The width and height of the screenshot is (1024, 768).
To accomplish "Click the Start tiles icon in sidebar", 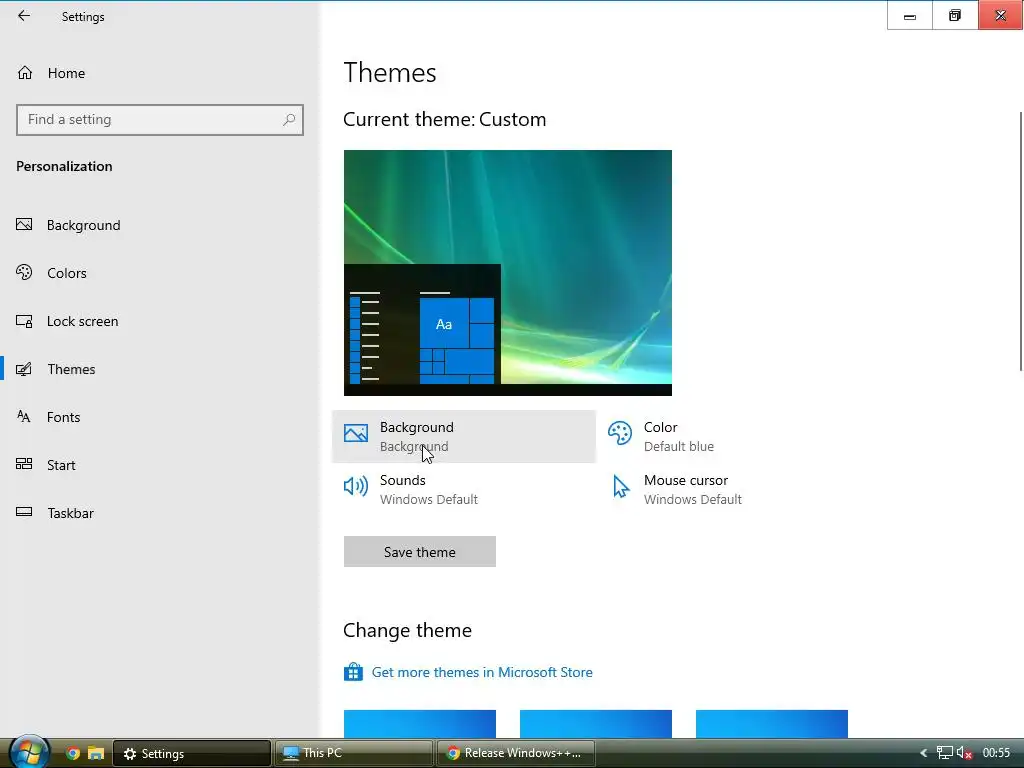I will [x=24, y=464].
